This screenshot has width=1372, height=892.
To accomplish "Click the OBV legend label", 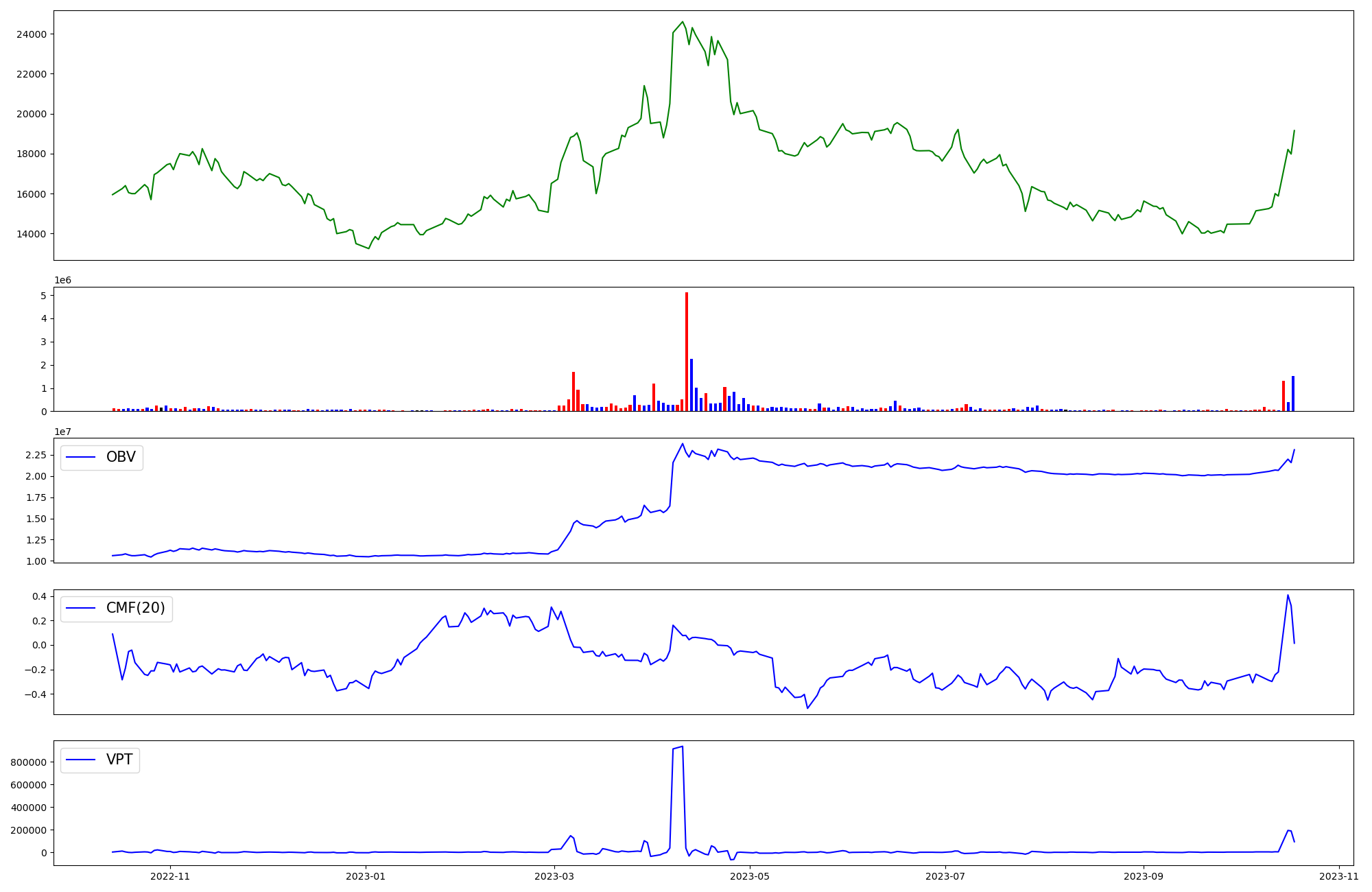I will click(x=121, y=457).
